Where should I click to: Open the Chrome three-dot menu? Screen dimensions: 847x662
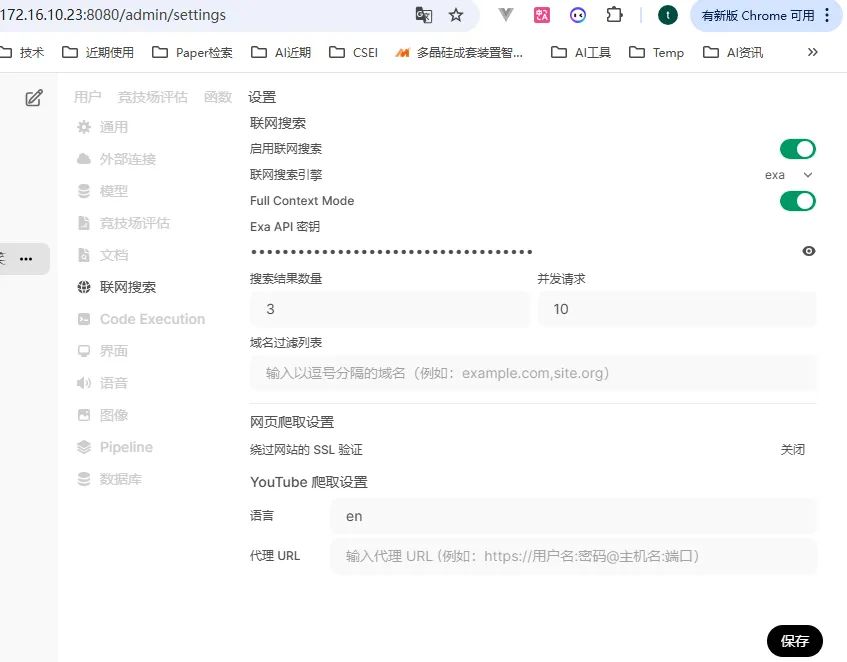[827, 15]
